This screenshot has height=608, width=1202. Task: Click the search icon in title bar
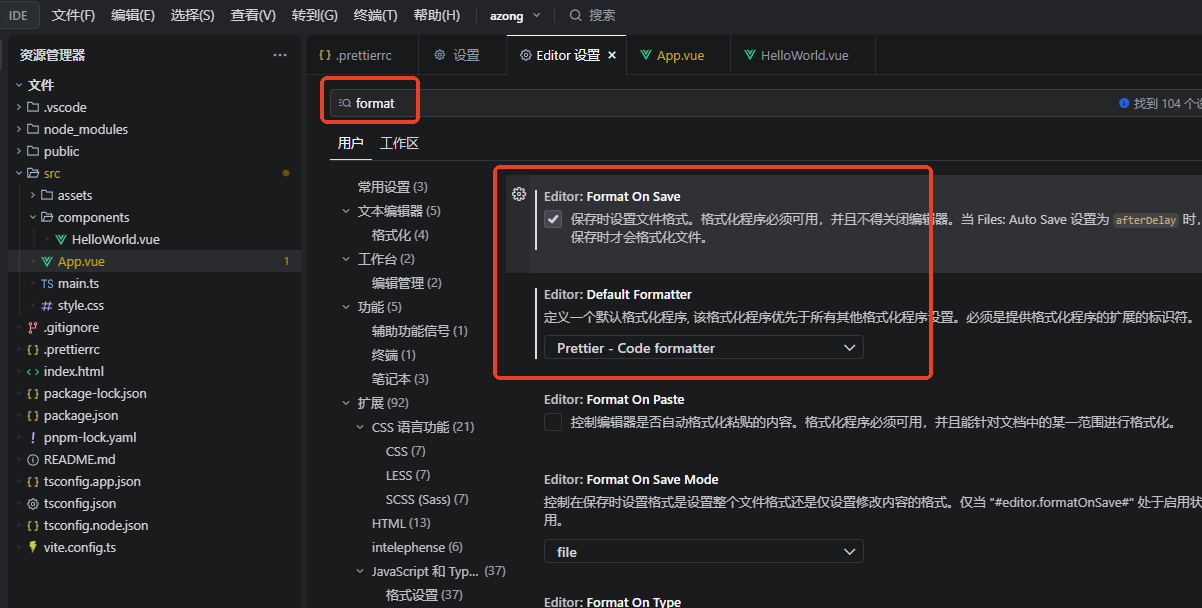576,15
